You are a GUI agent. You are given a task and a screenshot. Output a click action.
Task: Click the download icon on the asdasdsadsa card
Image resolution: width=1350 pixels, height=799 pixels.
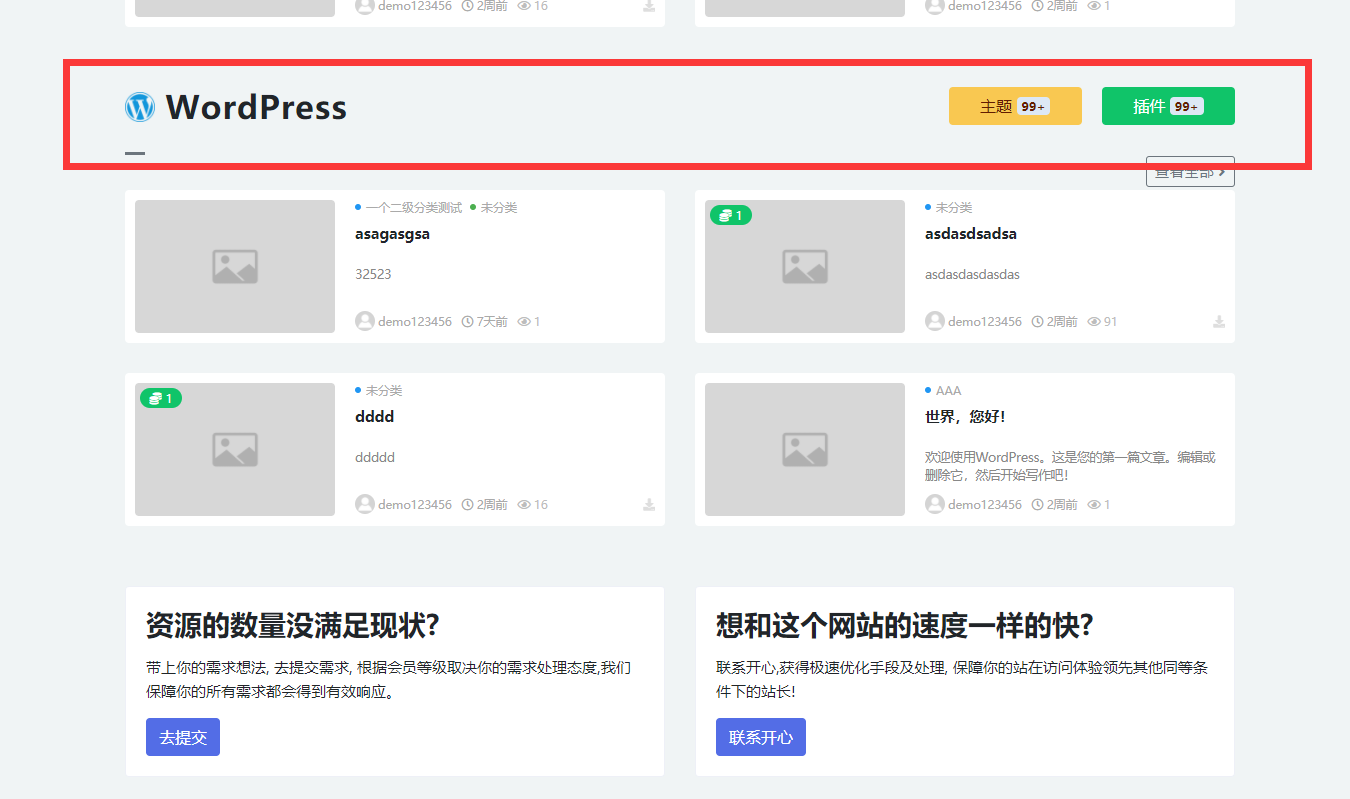[x=1218, y=321]
